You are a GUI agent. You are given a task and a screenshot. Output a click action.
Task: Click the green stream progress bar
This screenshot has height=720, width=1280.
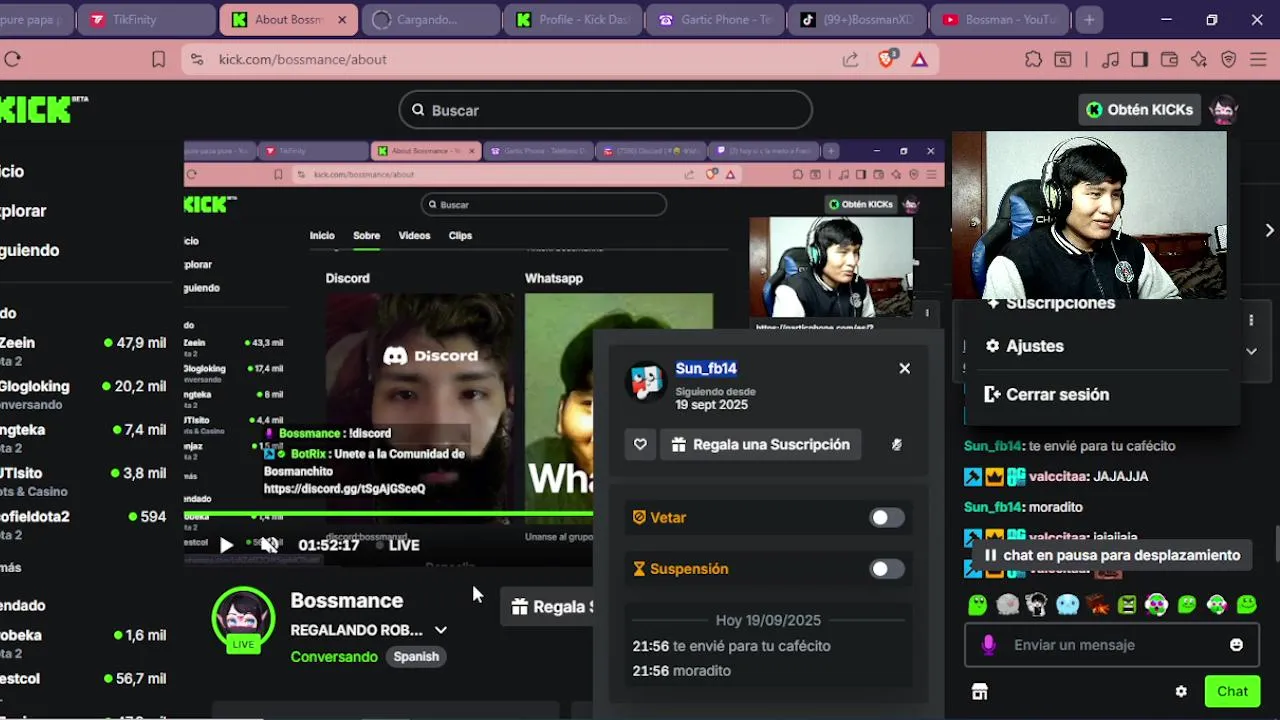(x=388, y=514)
